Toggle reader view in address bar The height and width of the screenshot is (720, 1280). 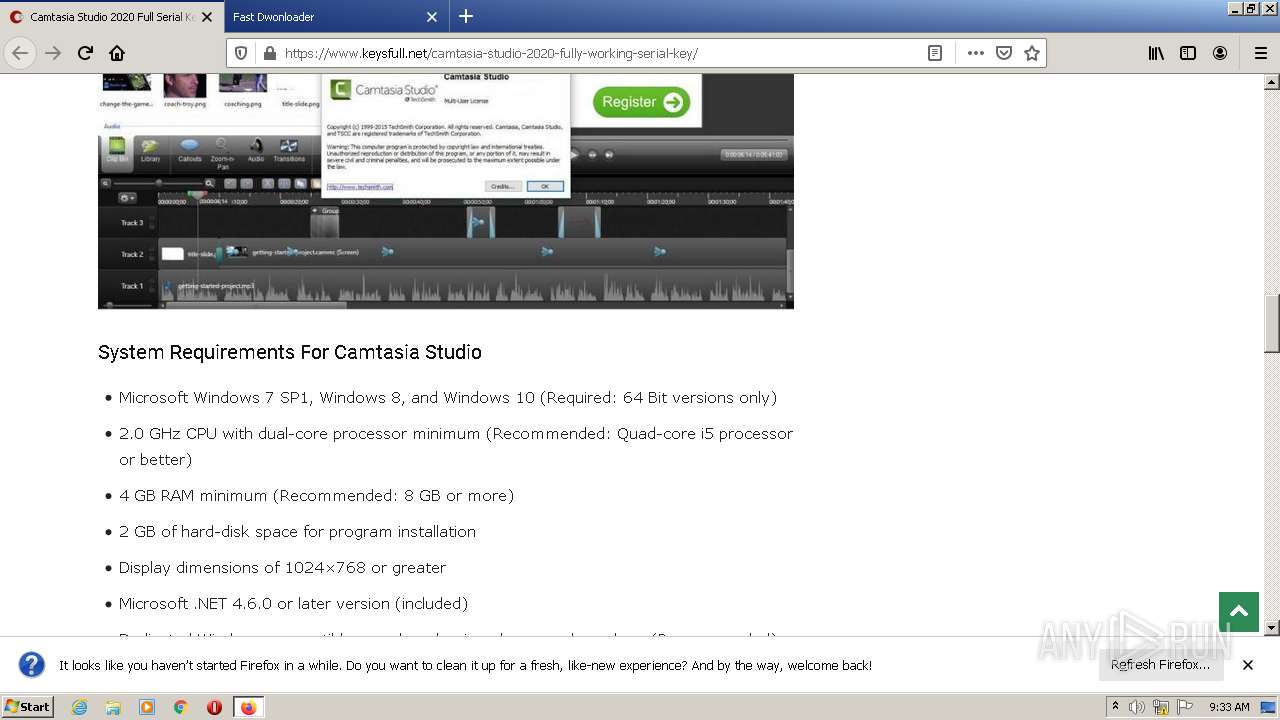click(x=935, y=53)
